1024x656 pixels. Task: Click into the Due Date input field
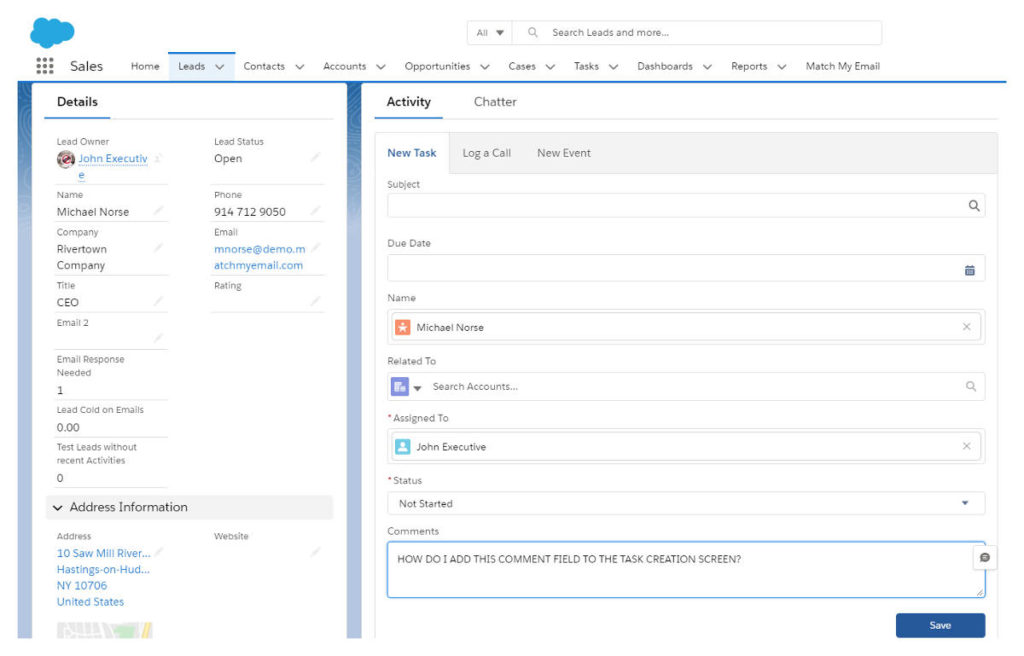point(686,269)
